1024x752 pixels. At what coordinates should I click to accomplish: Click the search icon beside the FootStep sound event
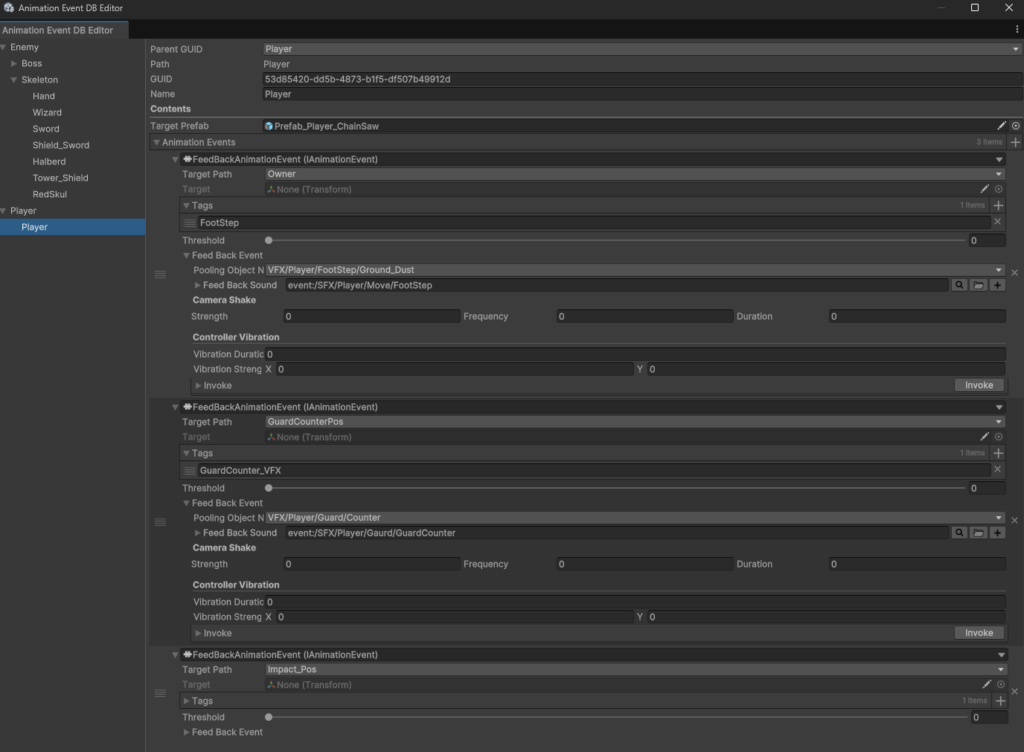[x=959, y=285]
